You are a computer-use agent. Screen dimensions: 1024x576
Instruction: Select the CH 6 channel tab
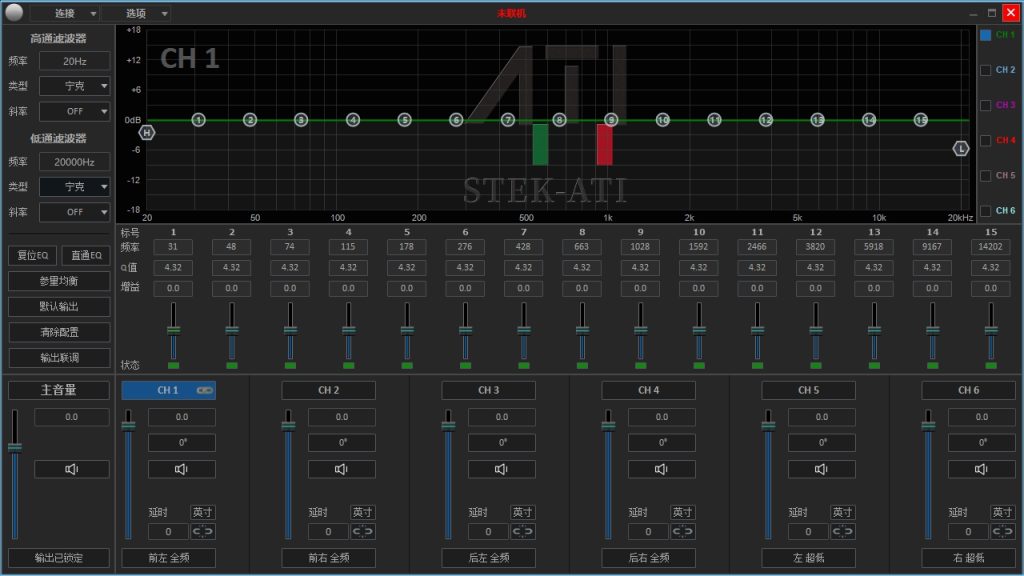pos(968,391)
